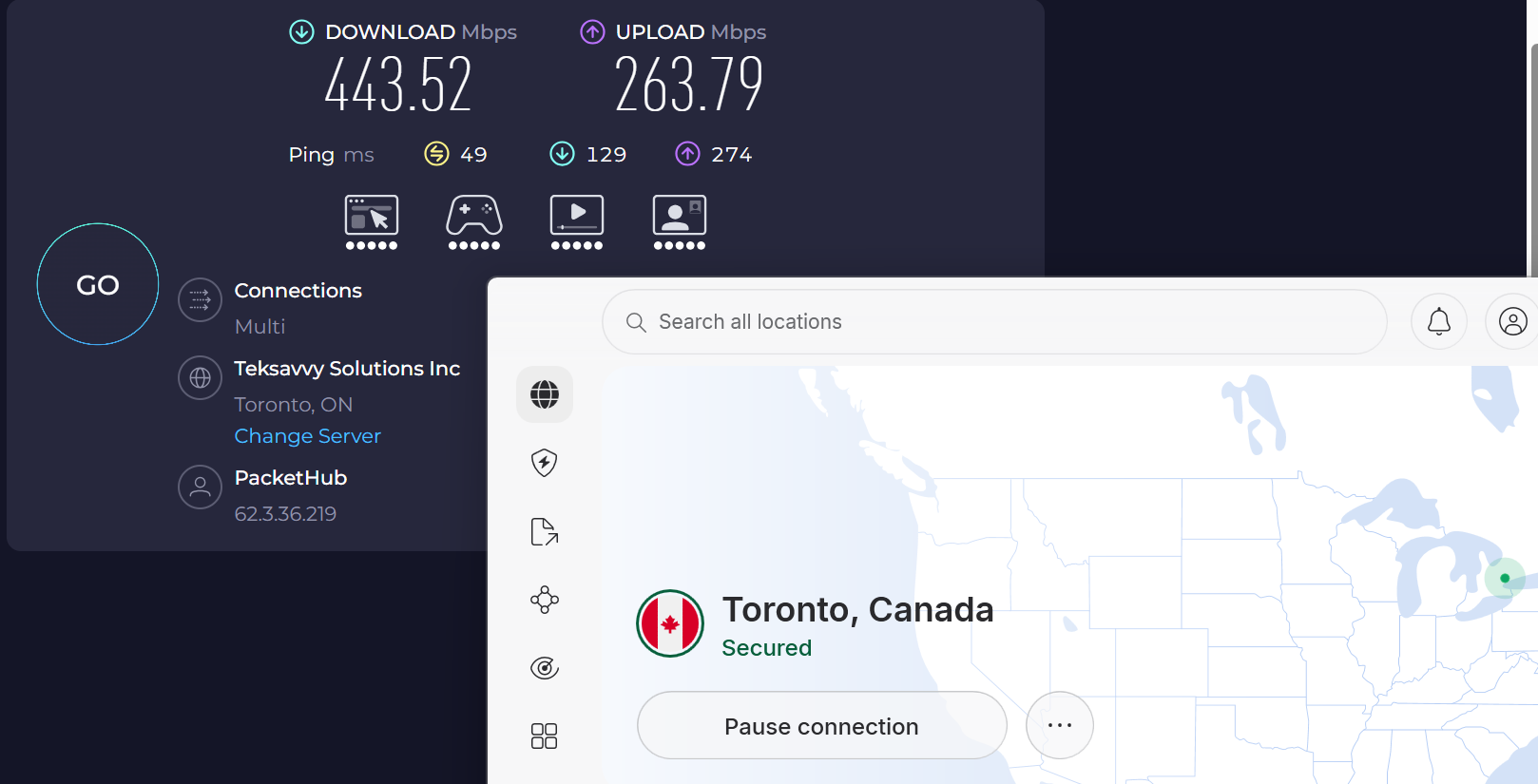The image size is (1538, 784).
Task: Click Secured status text
Action: click(767, 648)
